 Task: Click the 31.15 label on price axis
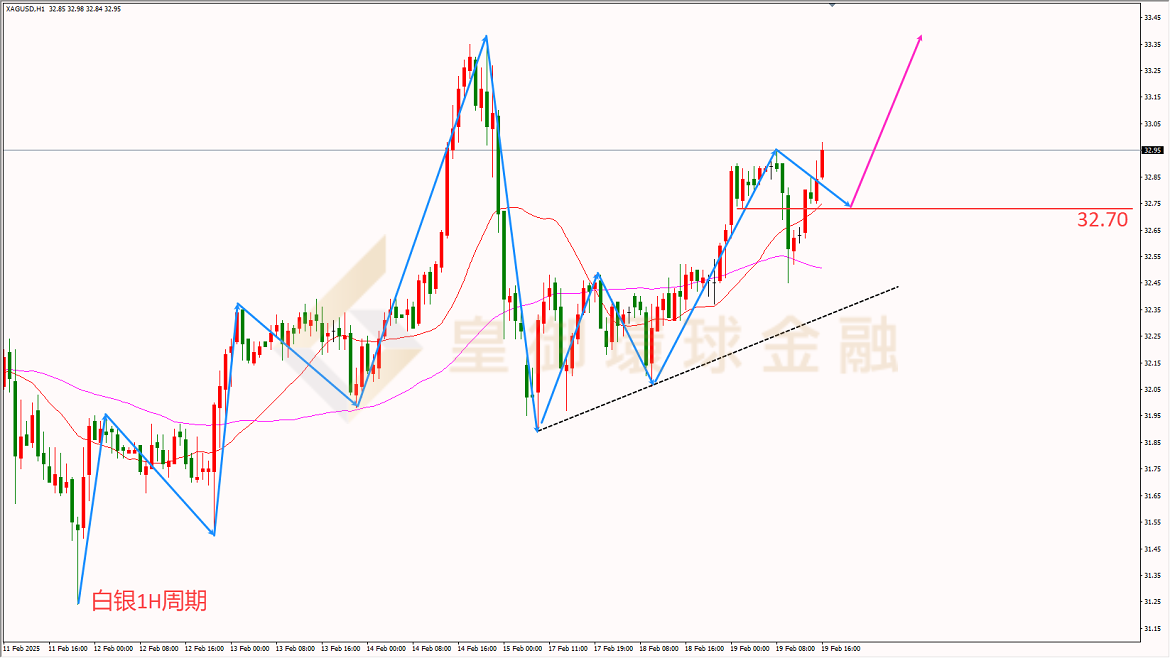[x=1152, y=628]
